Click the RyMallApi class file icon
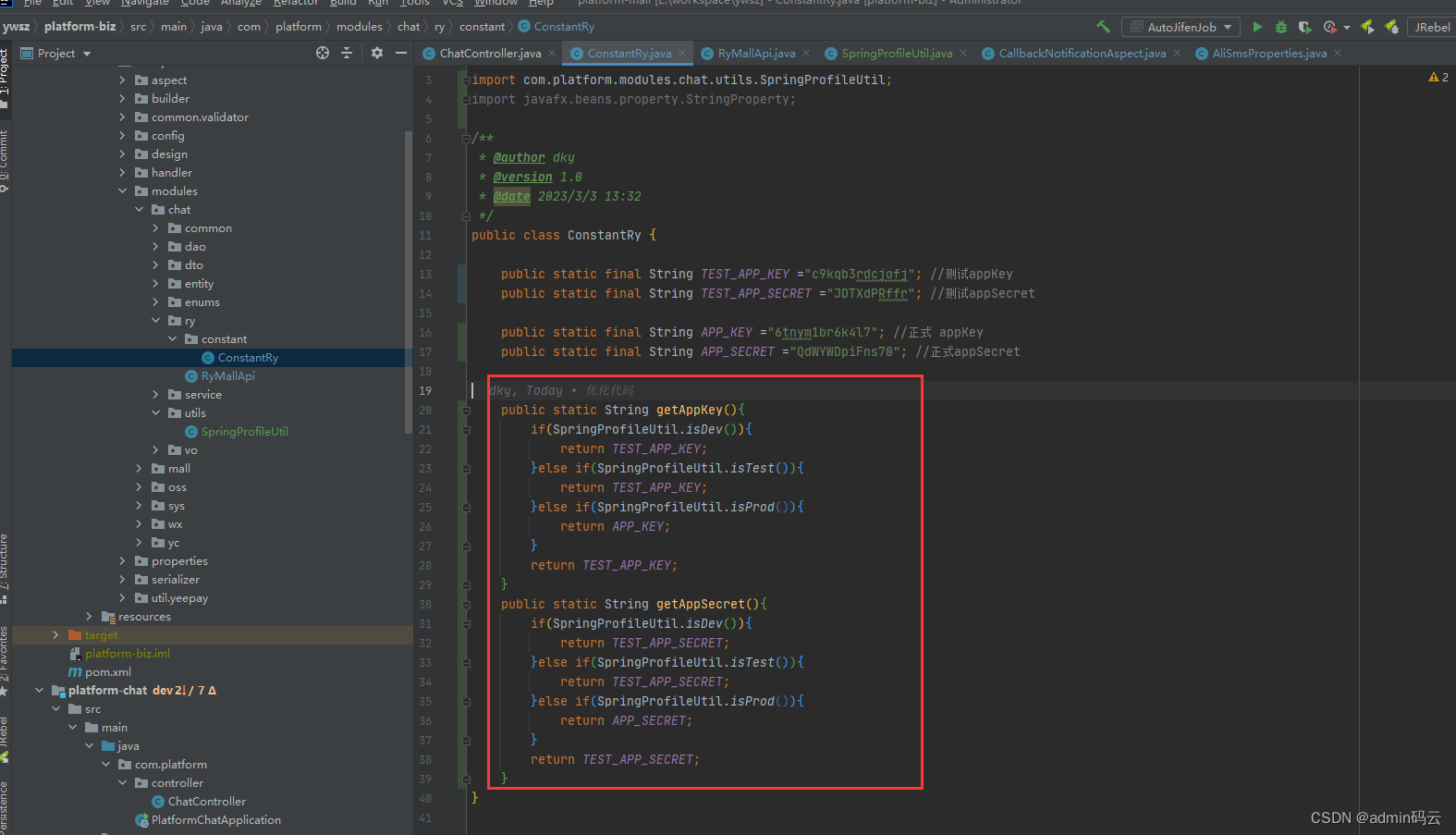1456x835 pixels. point(191,376)
